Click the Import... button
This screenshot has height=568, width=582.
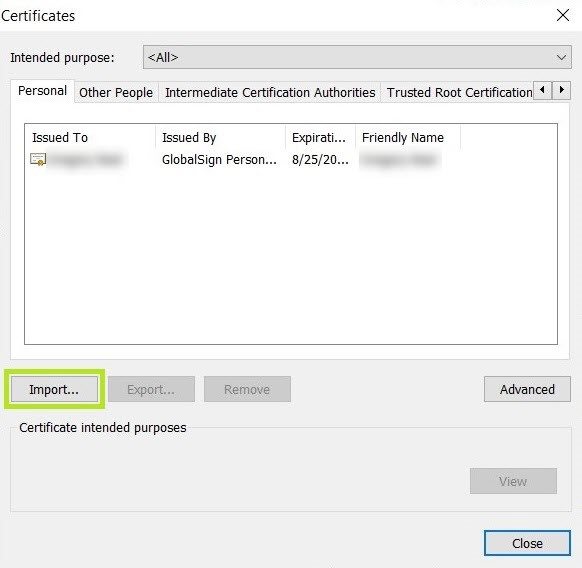(x=54, y=389)
